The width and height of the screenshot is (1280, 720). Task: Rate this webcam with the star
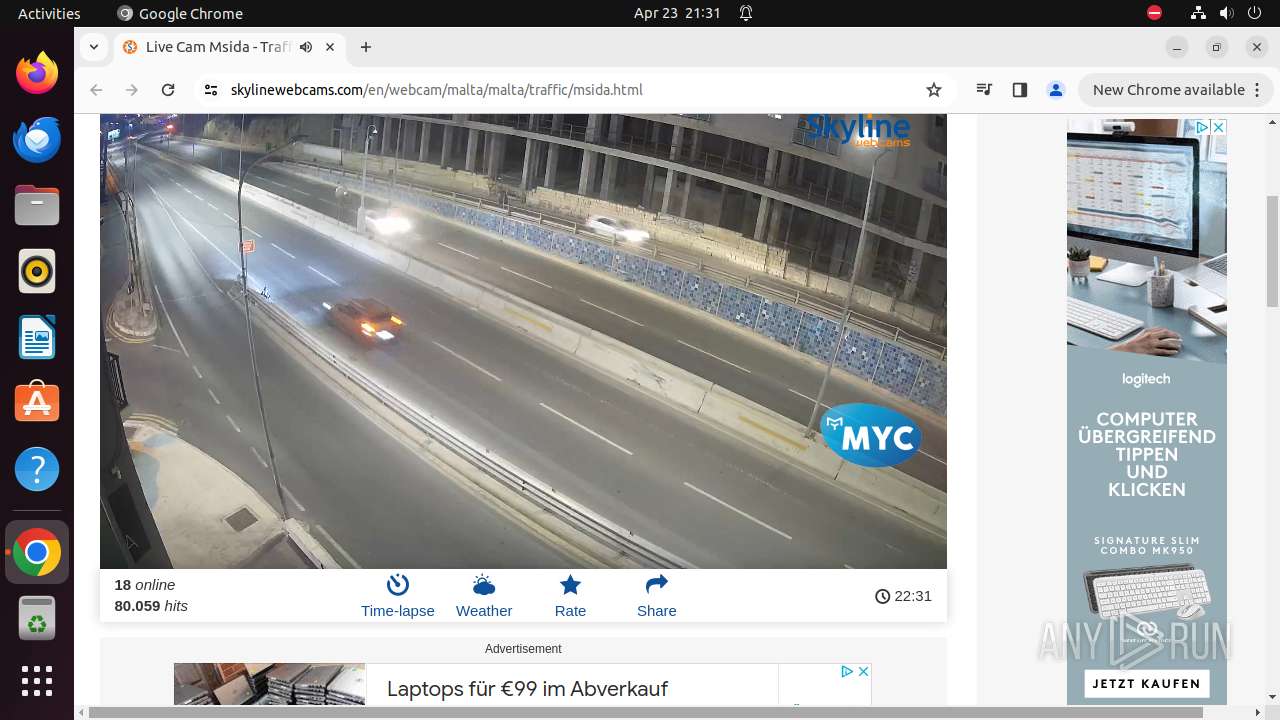(x=570, y=596)
